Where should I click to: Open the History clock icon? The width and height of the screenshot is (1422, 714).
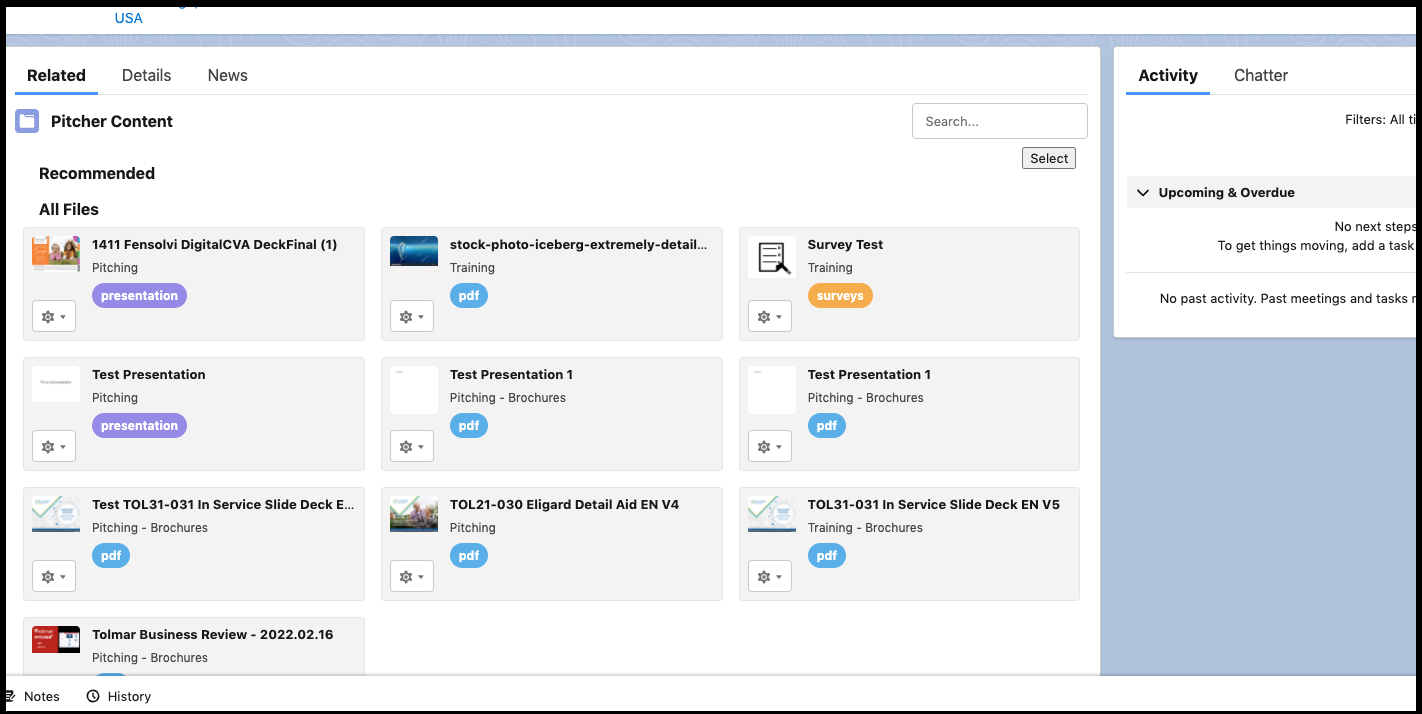pos(93,696)
